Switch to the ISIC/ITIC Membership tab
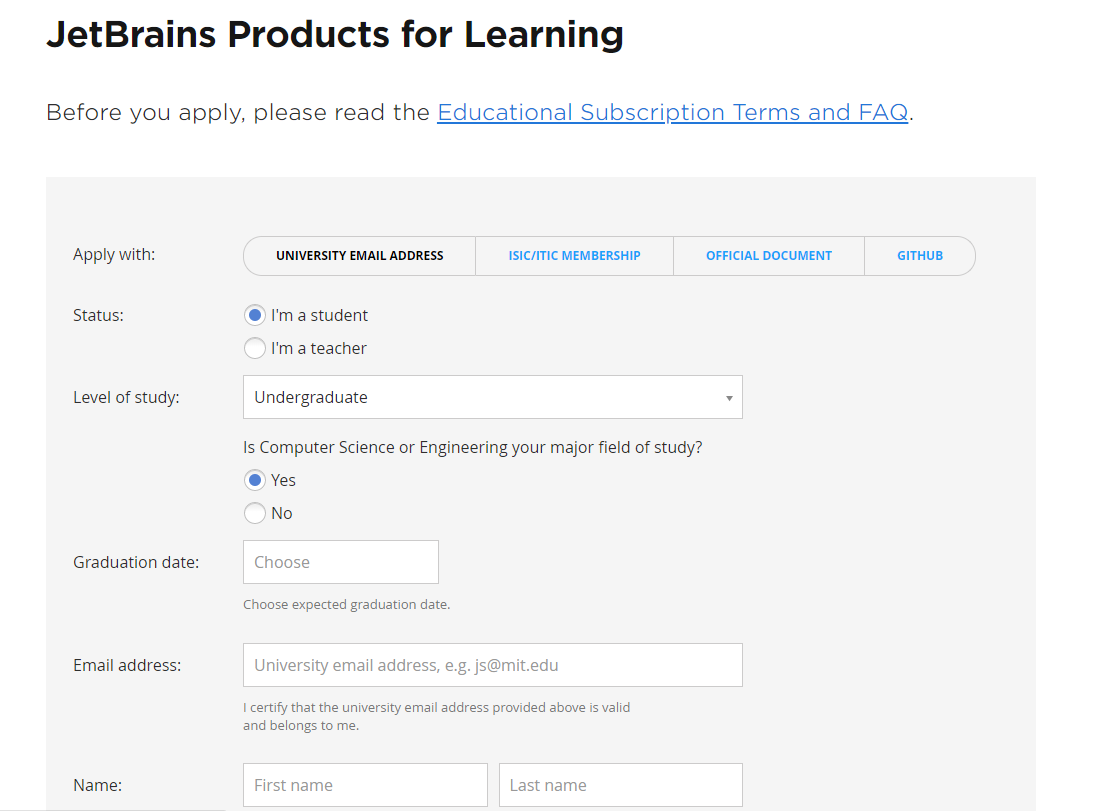 pyautogui.click(x=574, y=256)
